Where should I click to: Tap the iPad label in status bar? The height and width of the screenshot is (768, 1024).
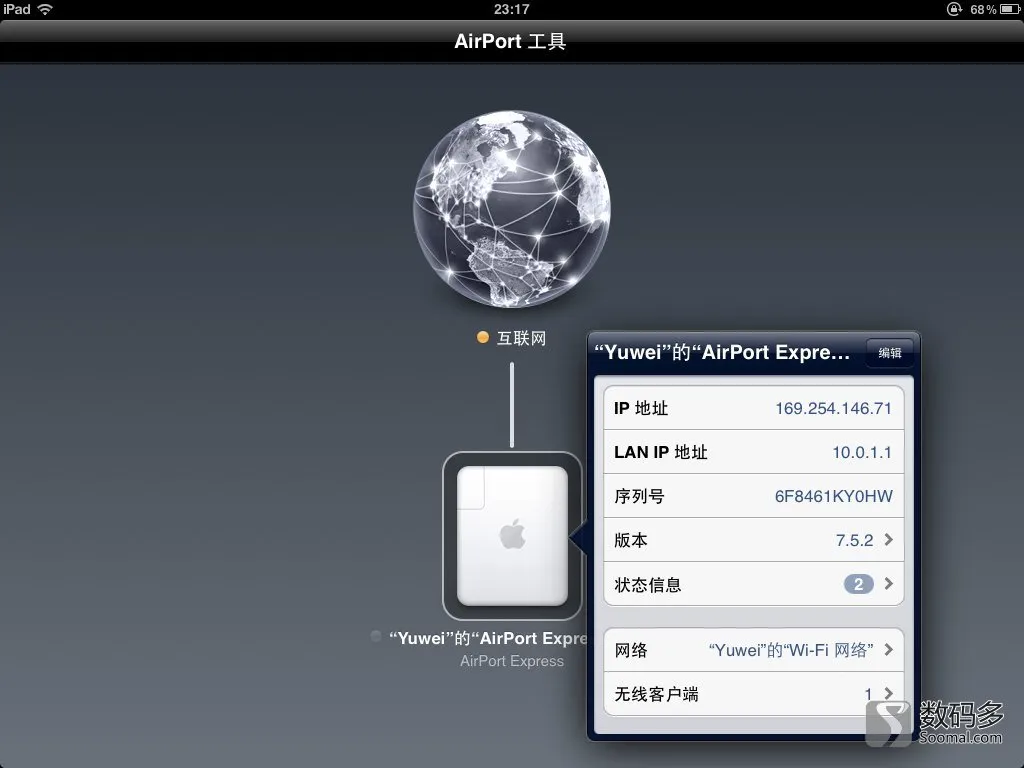(x=16, y=9)
